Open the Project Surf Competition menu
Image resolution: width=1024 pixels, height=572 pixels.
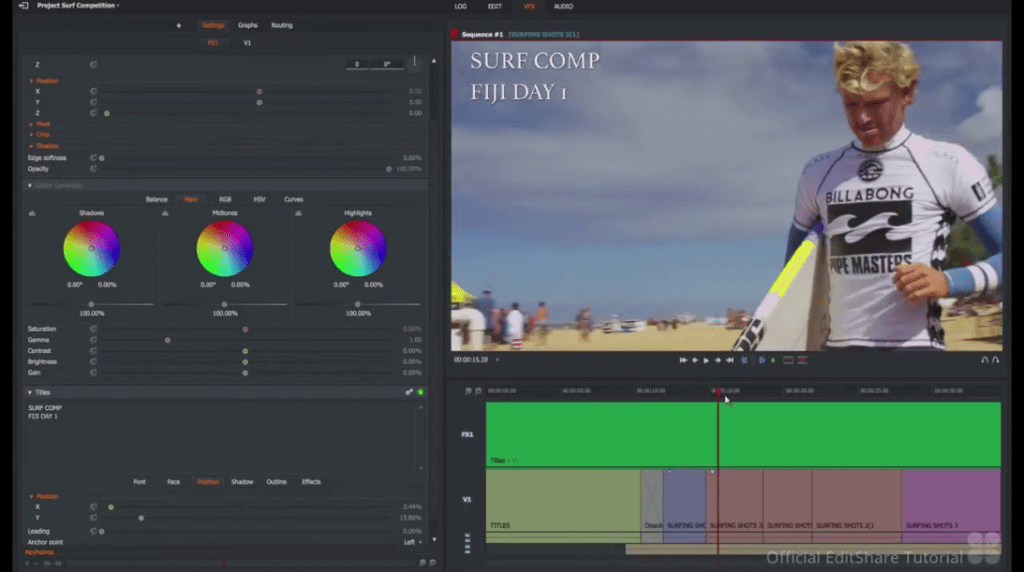click(x=77, y=6)
